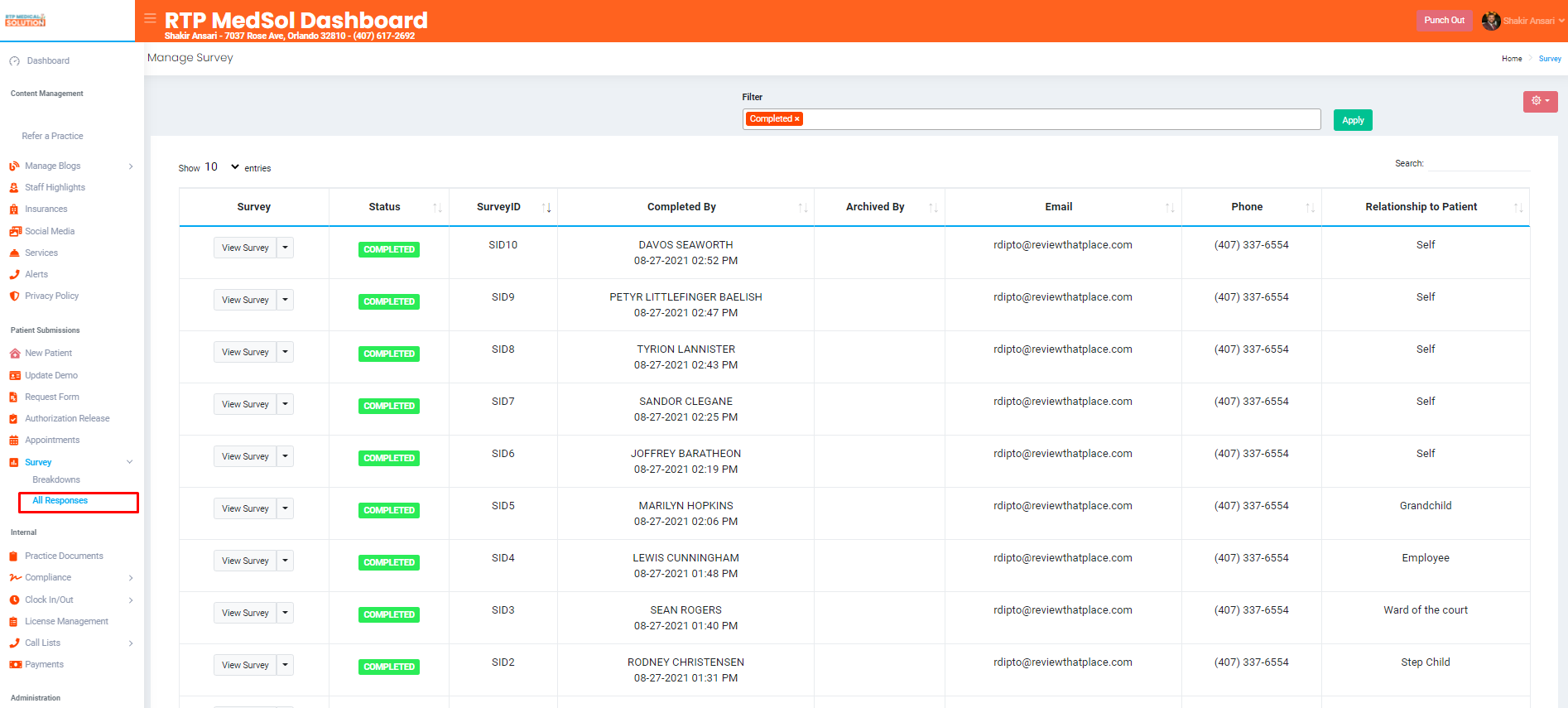This screenshot has height=708, width=1568.
Task: Click the hamburger menu icon in header
Action: 150,18
